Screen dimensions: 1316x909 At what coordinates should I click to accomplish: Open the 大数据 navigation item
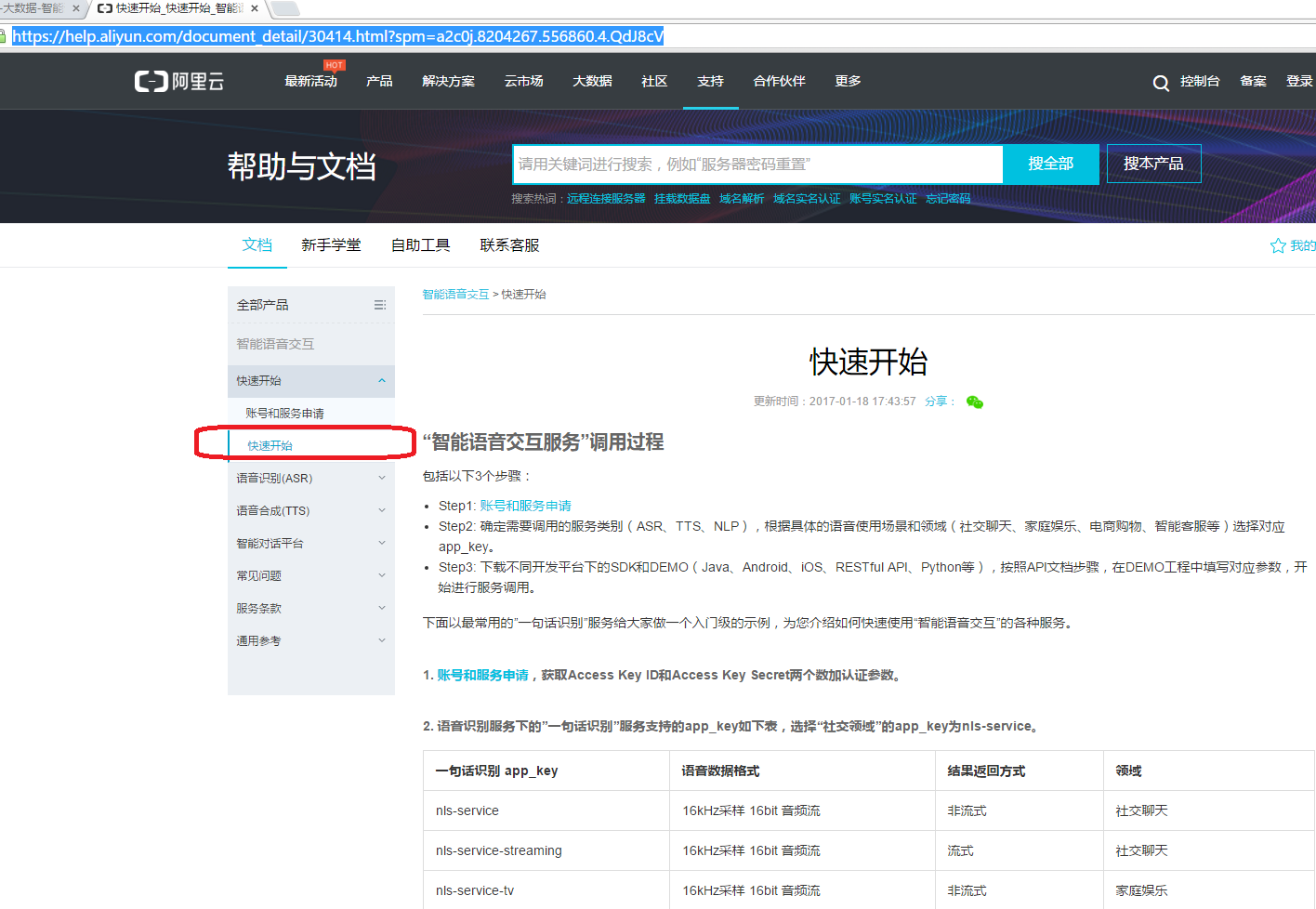592,81
